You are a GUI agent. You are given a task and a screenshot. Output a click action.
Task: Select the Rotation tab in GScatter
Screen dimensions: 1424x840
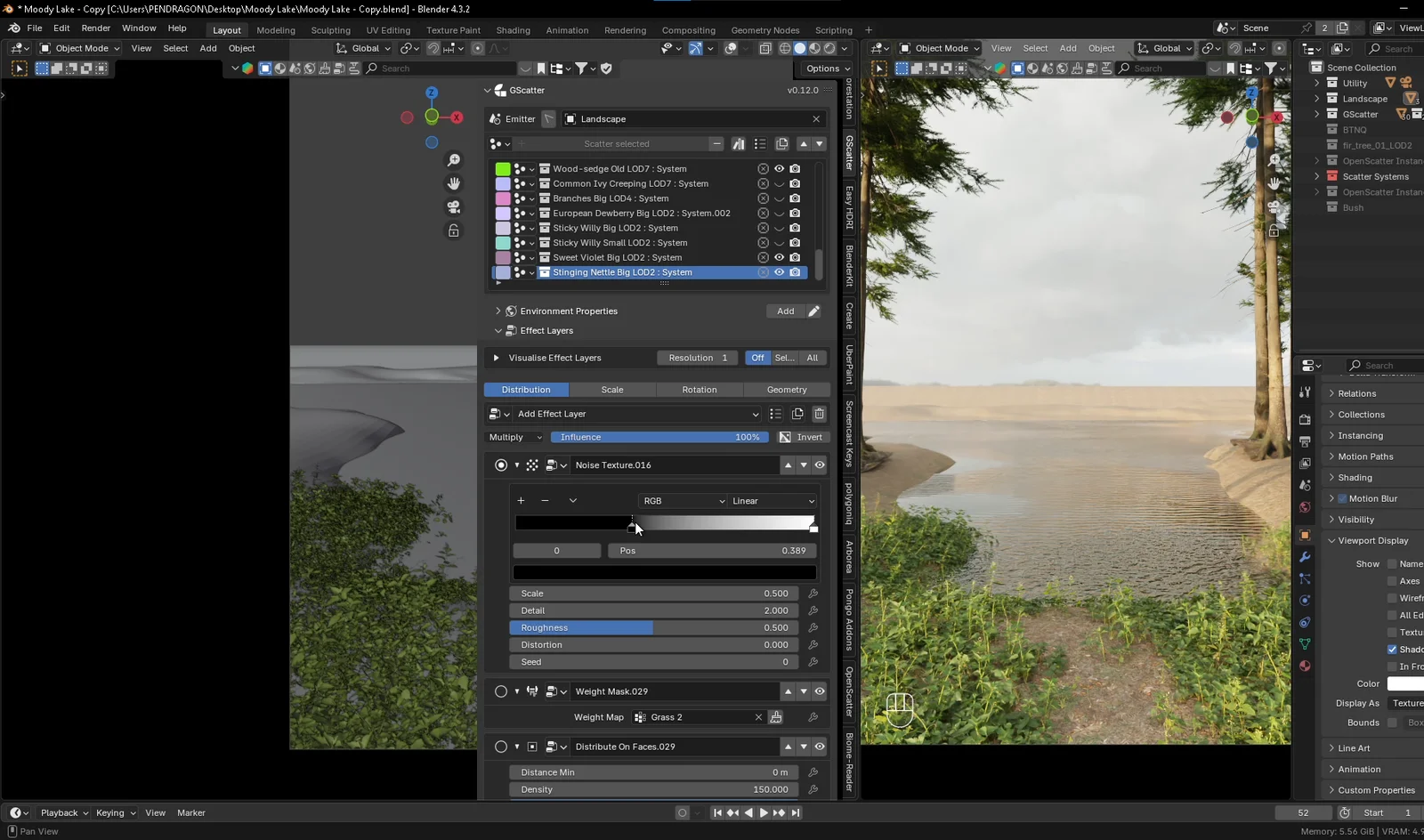point(700,389)
